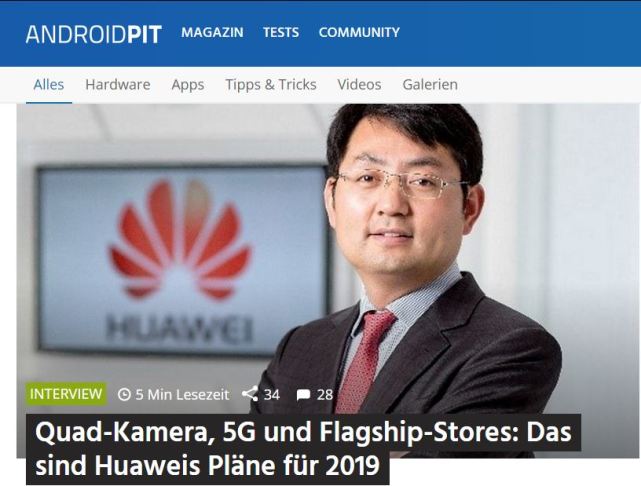Image resolution: width=641 pixels, height=486 pixels.
Task: Open the TESTS menu
Action: [281, 32]
